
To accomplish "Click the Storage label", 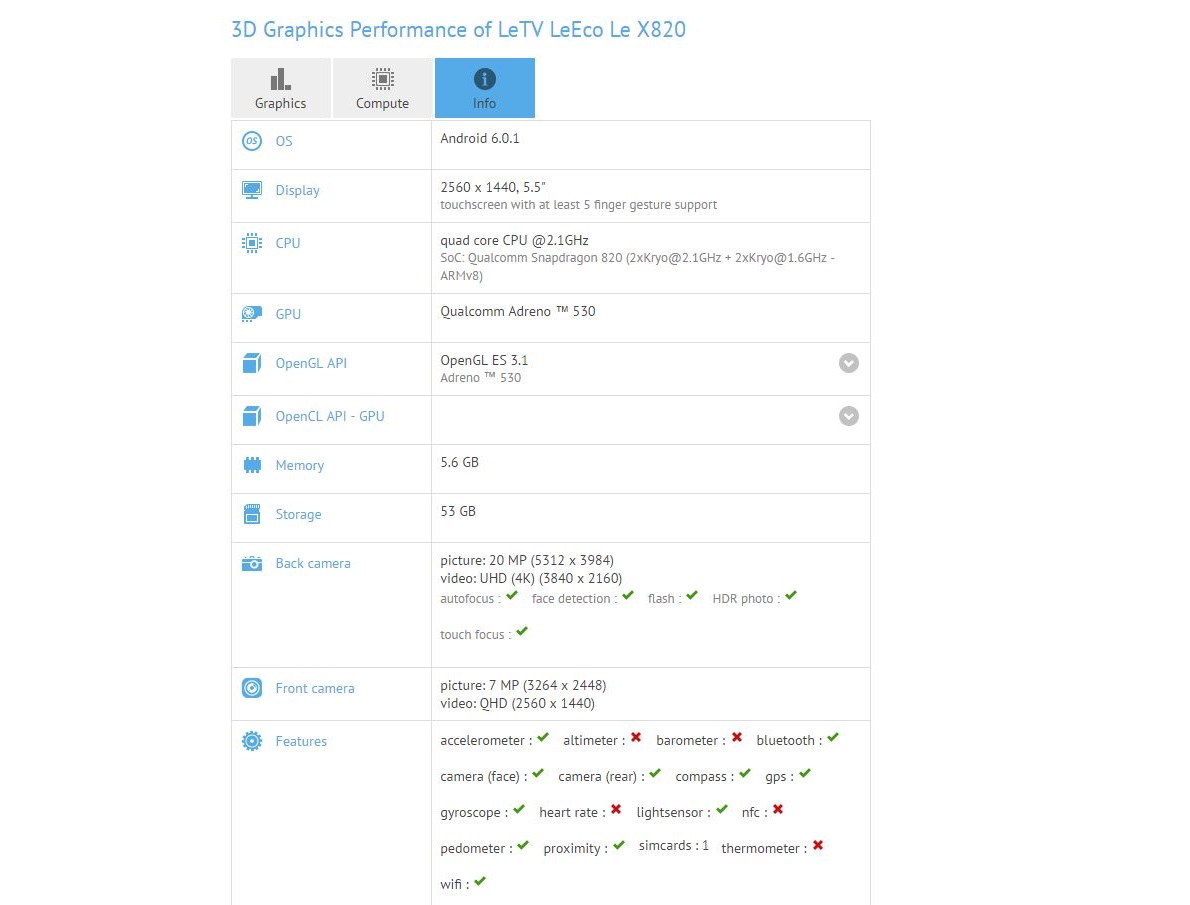I will (x=298, y=515).
